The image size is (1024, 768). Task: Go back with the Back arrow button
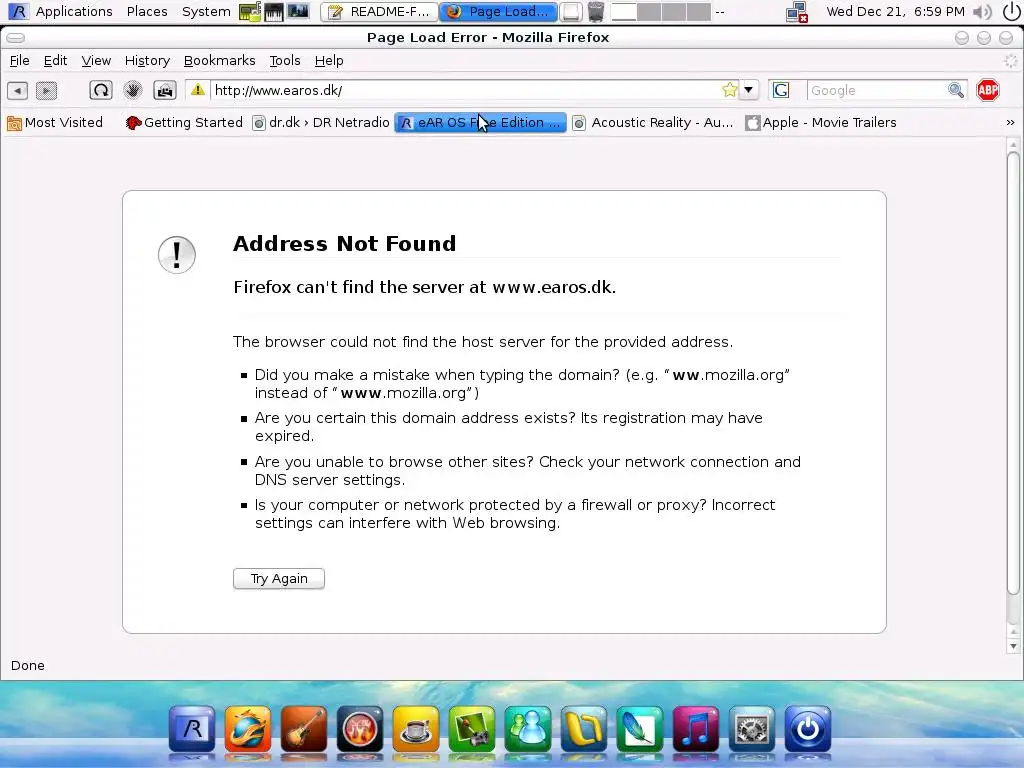point(18,90)
